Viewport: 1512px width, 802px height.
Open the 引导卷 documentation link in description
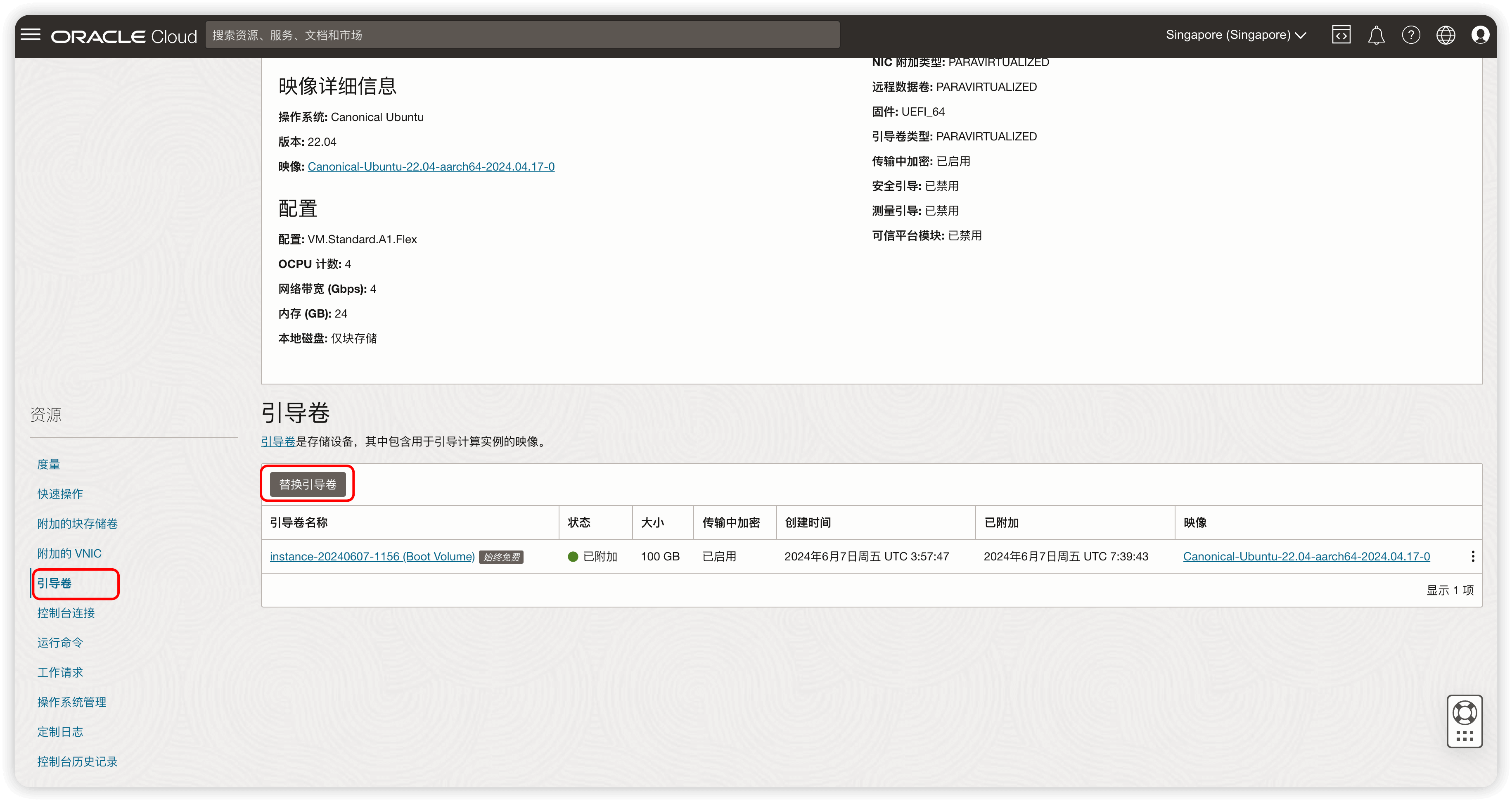(x=278, y=441)
